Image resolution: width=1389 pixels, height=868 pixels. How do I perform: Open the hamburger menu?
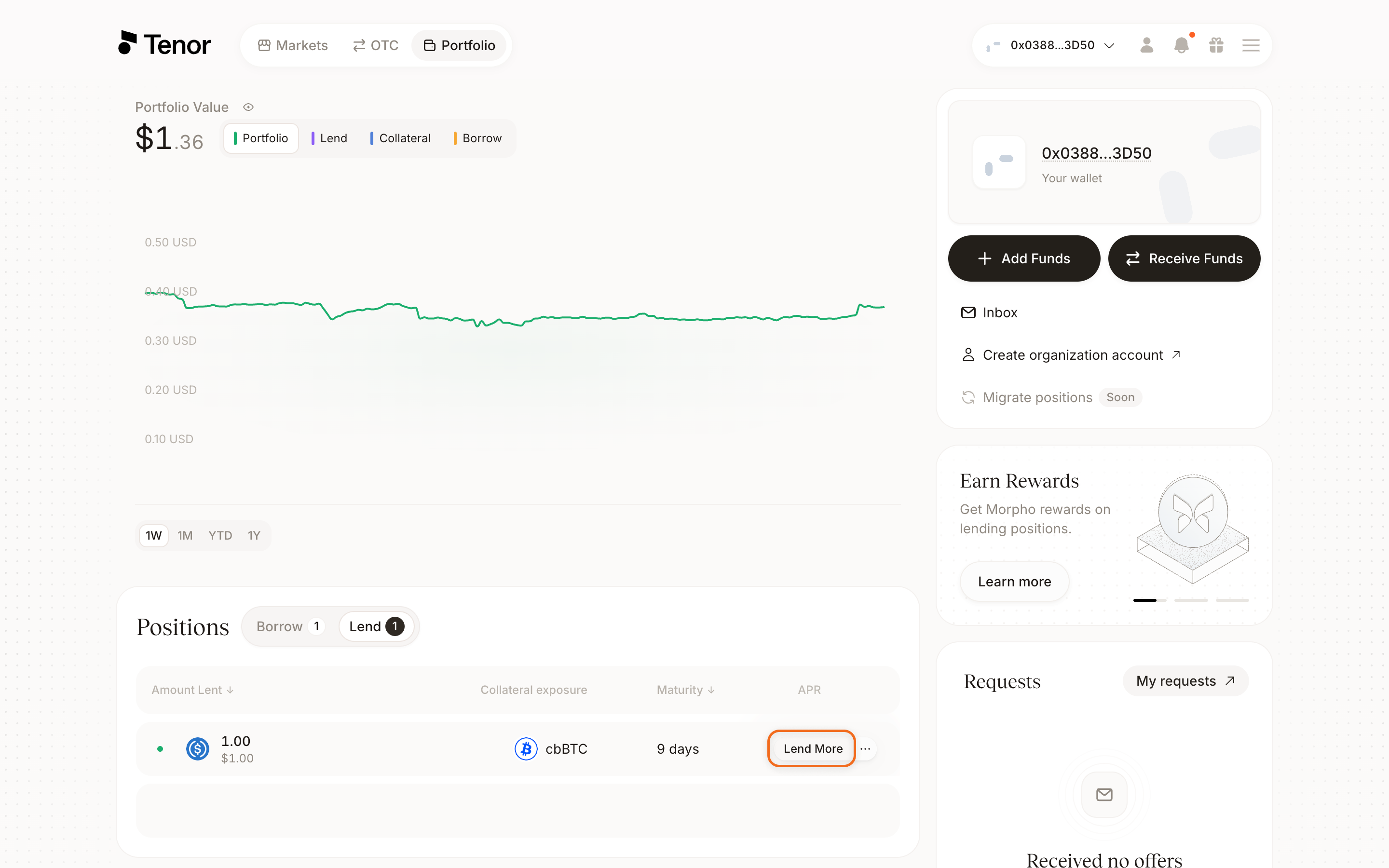[x=1251, y=45]
